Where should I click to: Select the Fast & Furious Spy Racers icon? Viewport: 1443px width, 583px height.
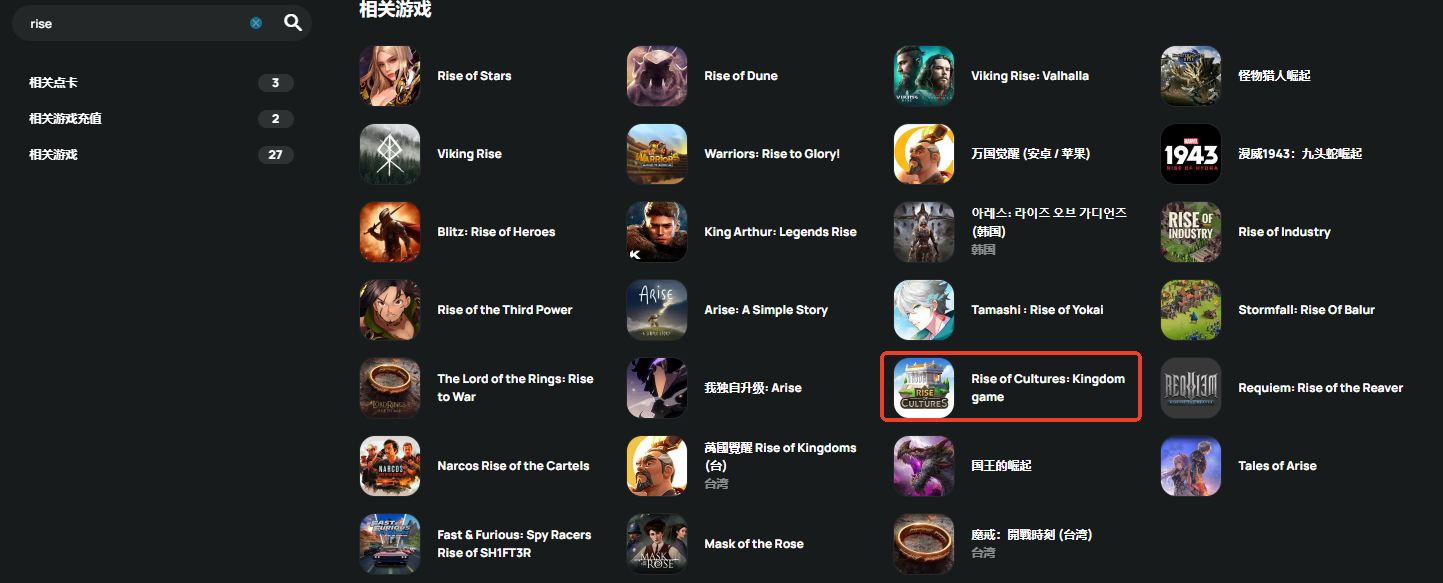click(390, 544)
